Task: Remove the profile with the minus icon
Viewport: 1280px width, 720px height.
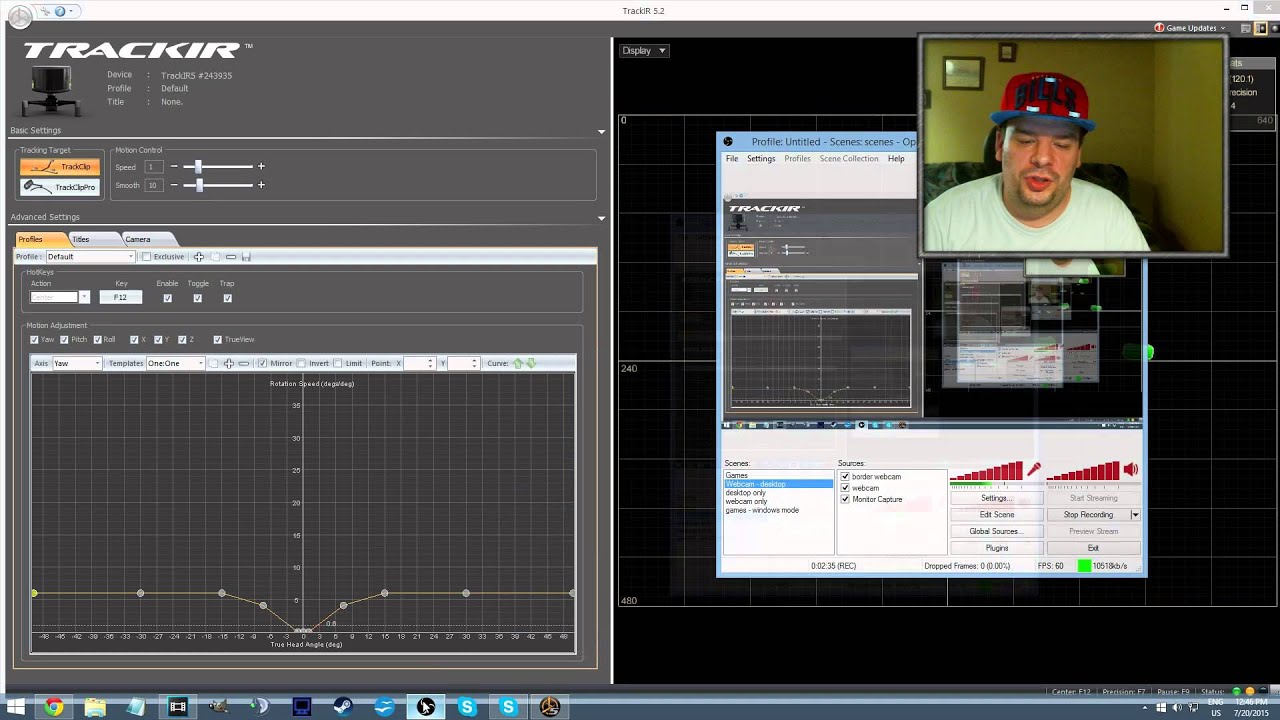Action: (x=231, y=257)
